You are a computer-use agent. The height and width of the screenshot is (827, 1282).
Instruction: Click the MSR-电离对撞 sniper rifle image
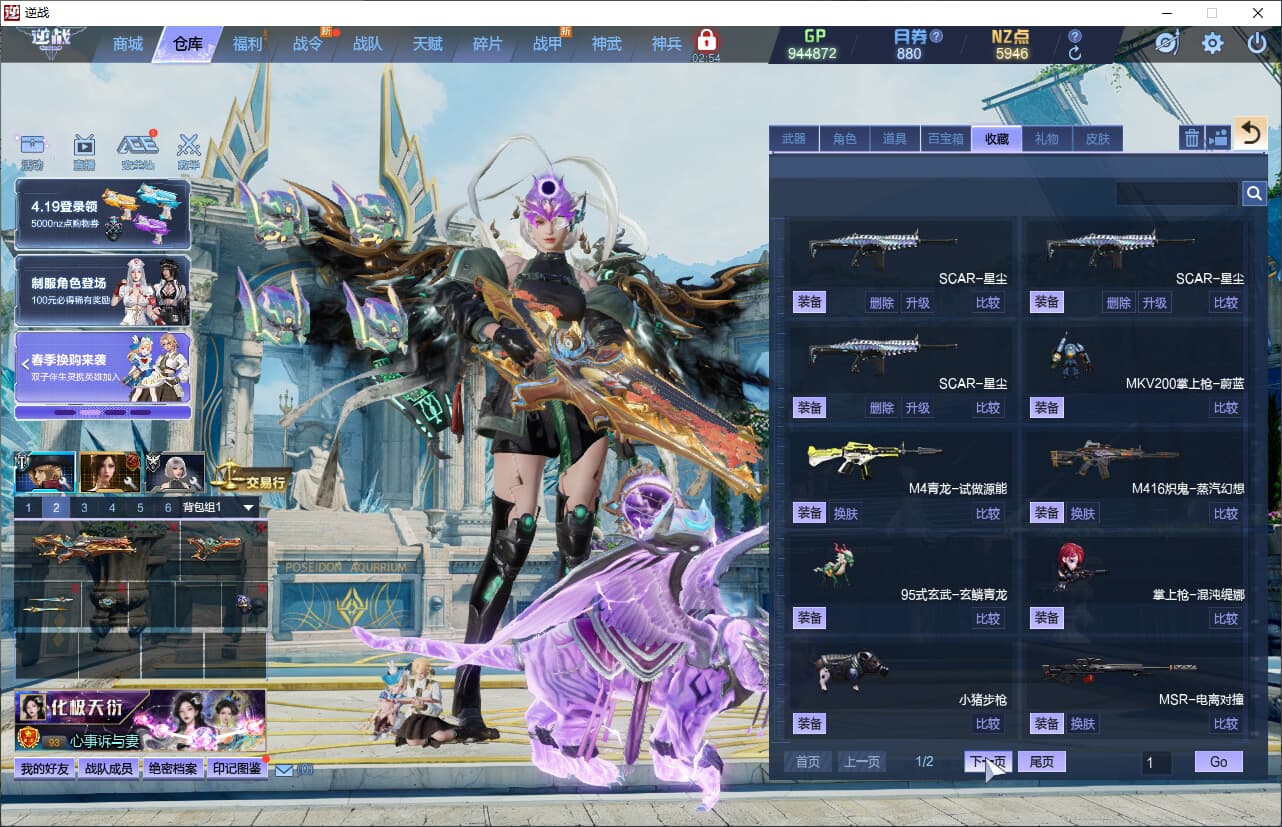1119,670
